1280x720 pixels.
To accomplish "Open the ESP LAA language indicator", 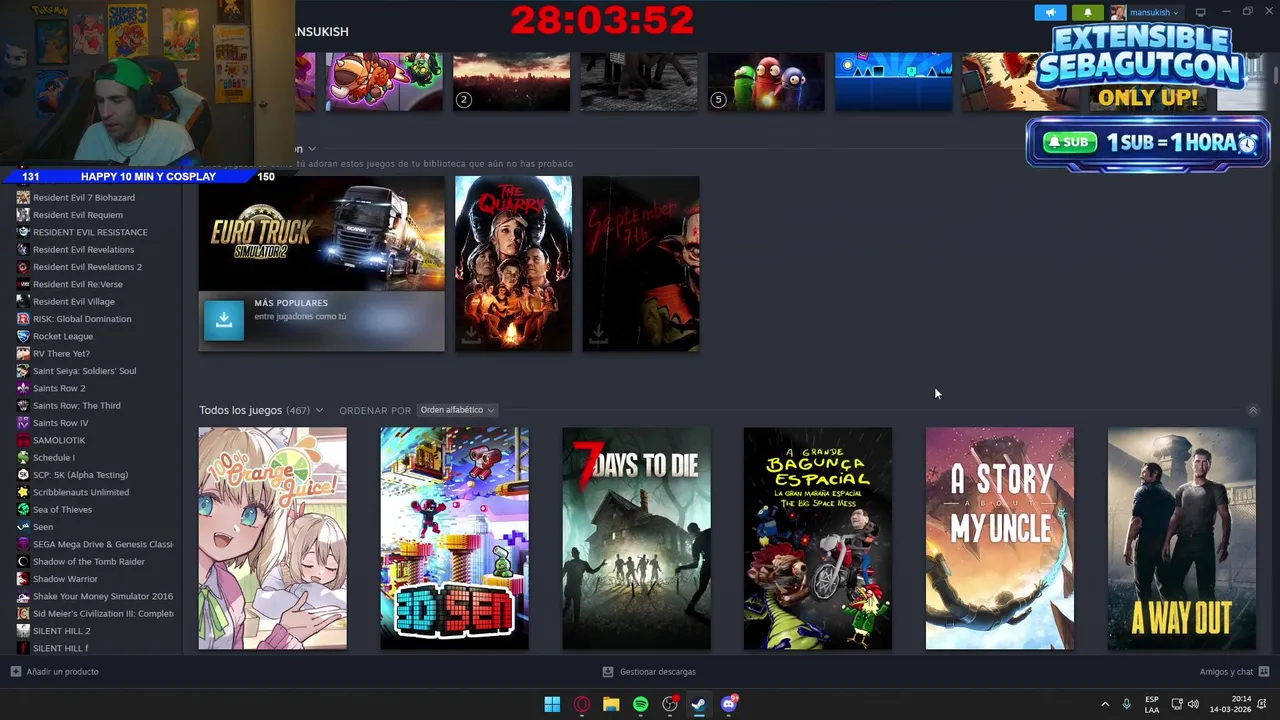I will pyautogui.click(x=1152, y=704).
